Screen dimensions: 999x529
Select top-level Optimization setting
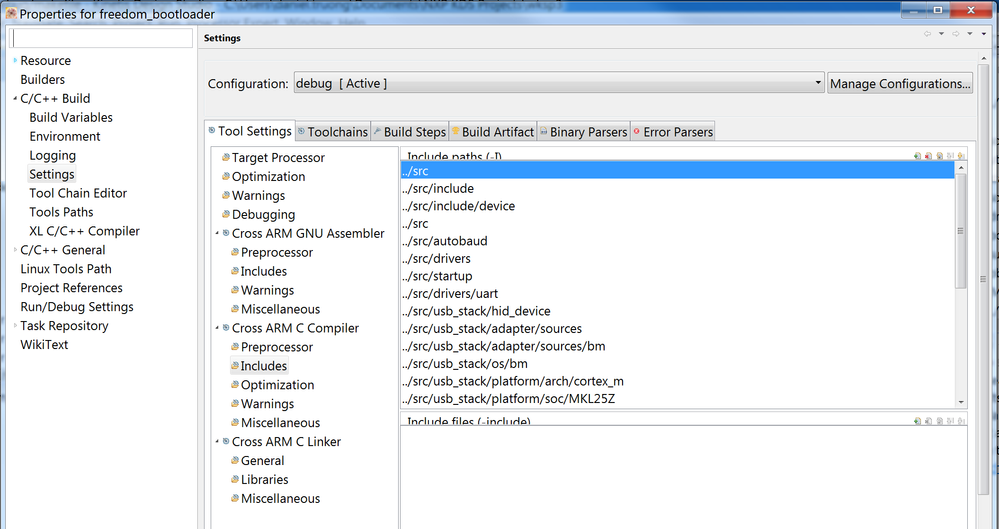point(268,177)
